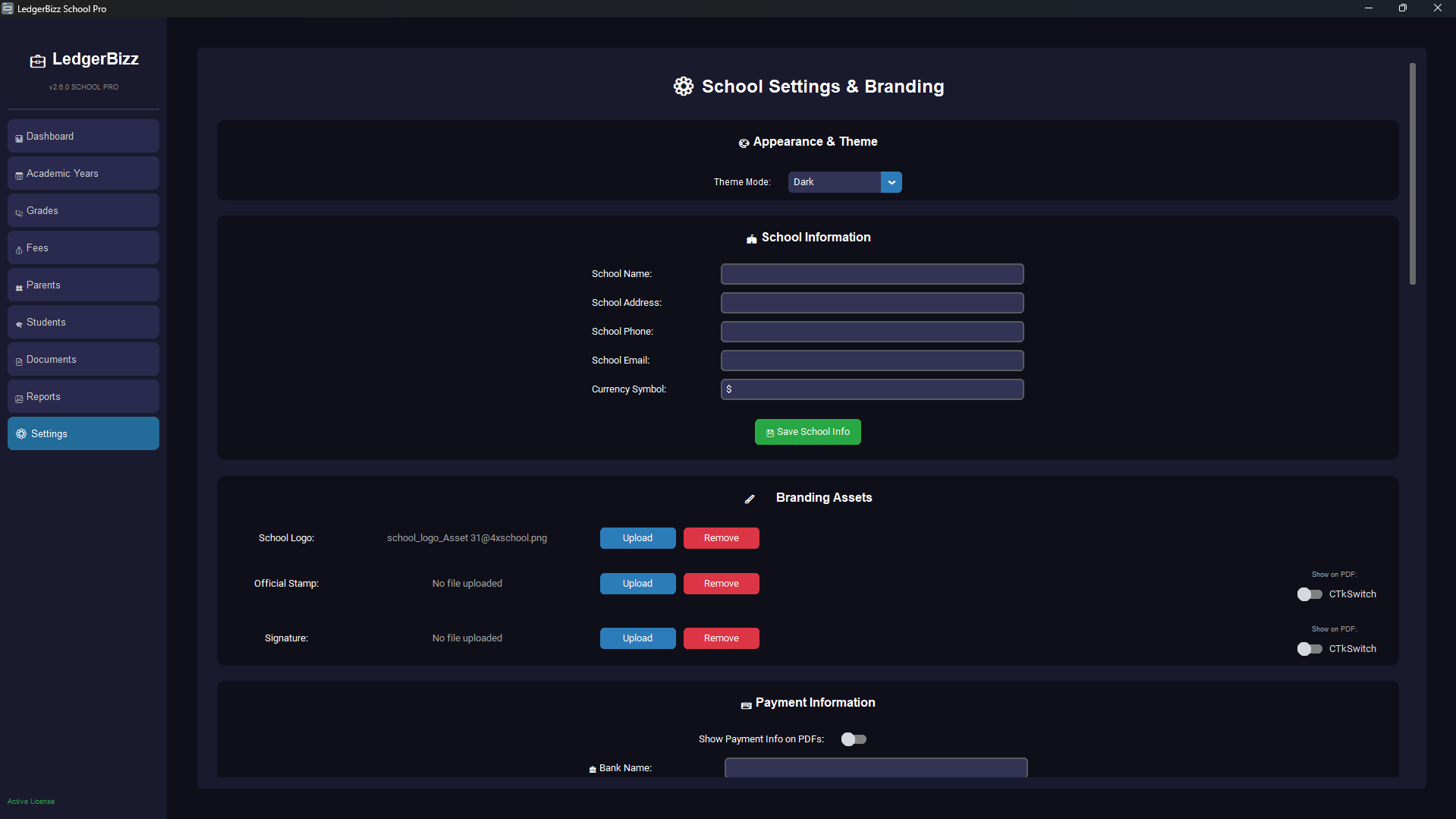Click the Dark theme combo box value

[x=835, y=182]
